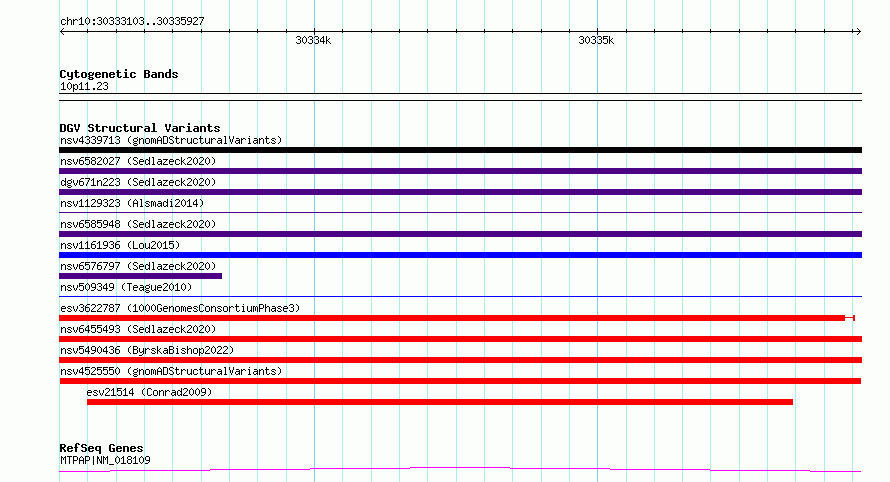Viewport: 890px width, 482px height.
Task: Click the right arrow of the ruler
Action: [x=858, y=31]
